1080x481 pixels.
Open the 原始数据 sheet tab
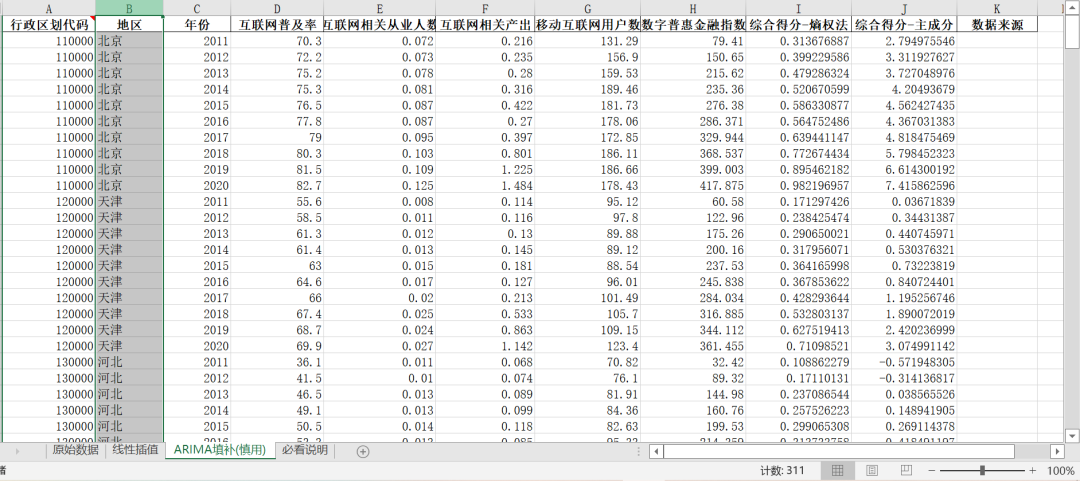[x=75, y=450]
